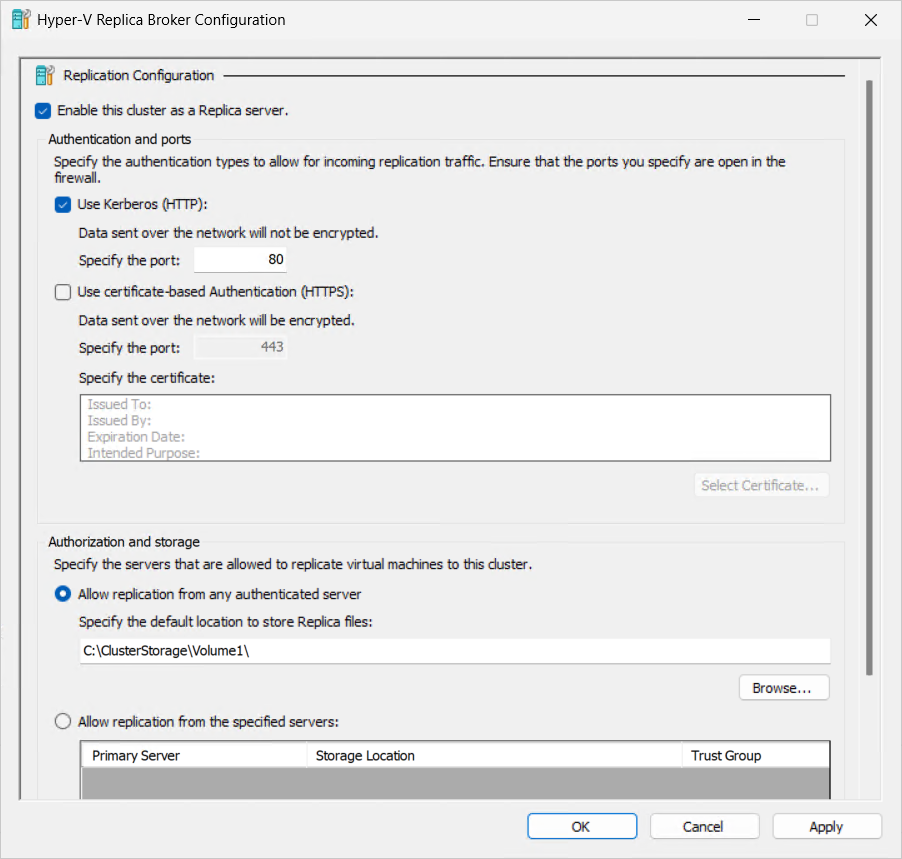Image resolution: width=902 pixels, height=859 pixels.
Task: Close the Hyper-V Replica Broker Configuration window
Action: [x=871, y=20]
